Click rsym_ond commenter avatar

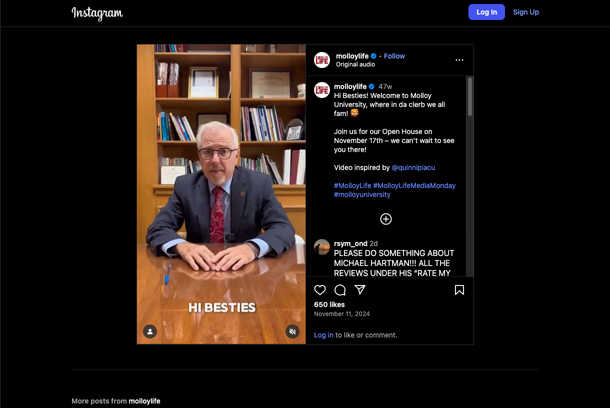coord(322,247)
